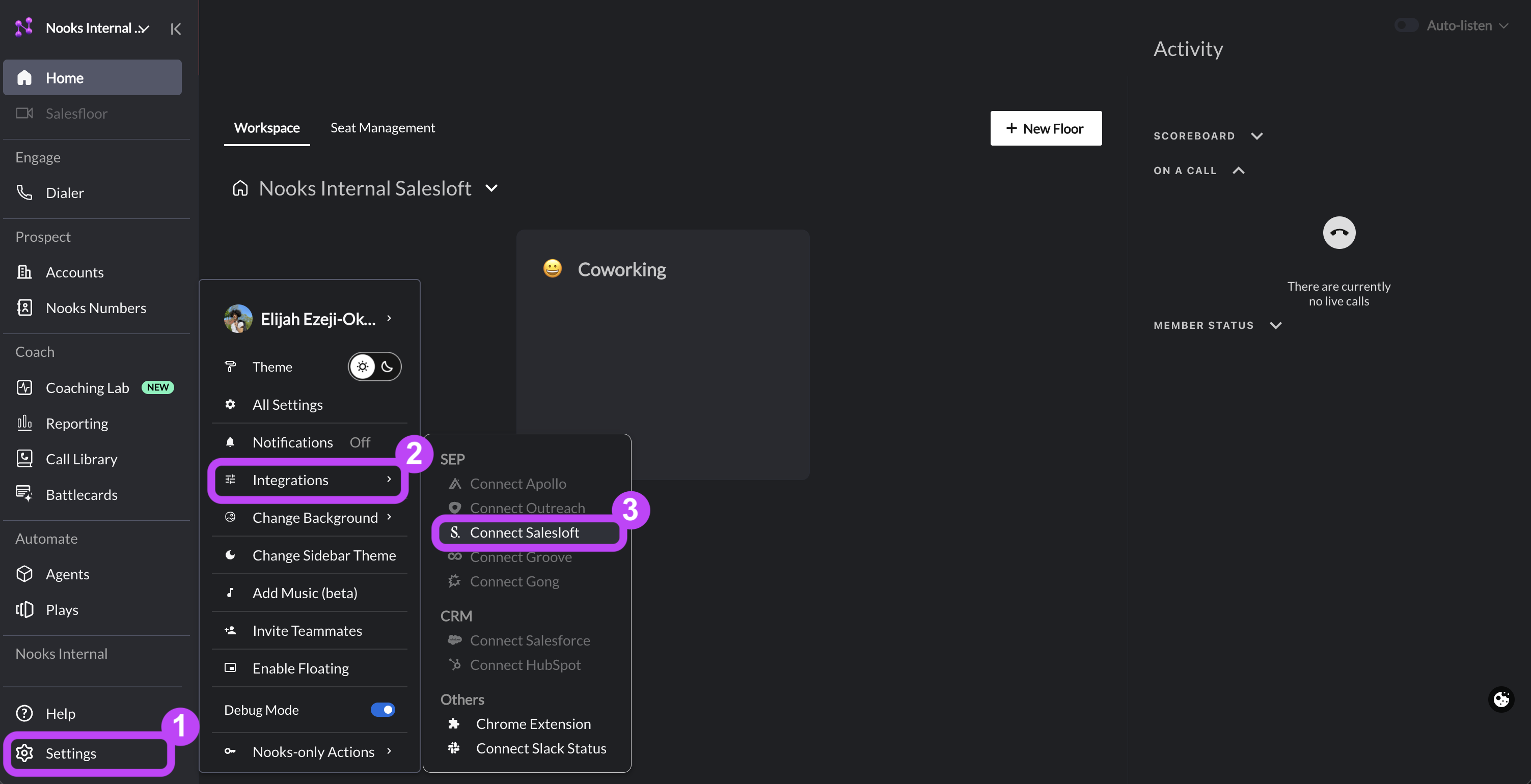
Task: Click the Call Library icon
Action: (24, 459)
